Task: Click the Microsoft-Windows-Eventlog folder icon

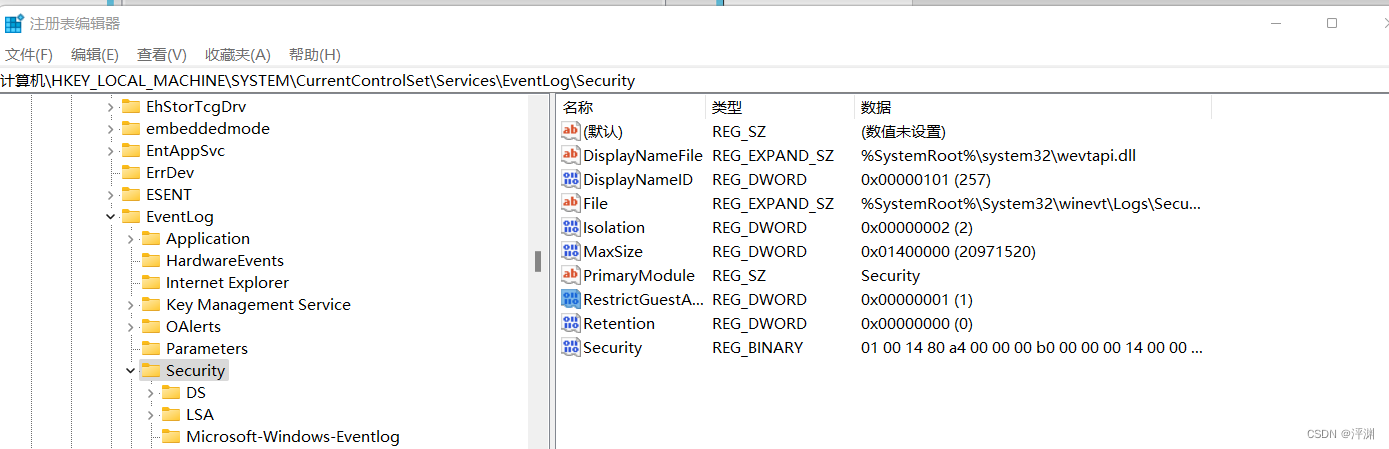Action: pyautogui.click(x=171, y=437)
